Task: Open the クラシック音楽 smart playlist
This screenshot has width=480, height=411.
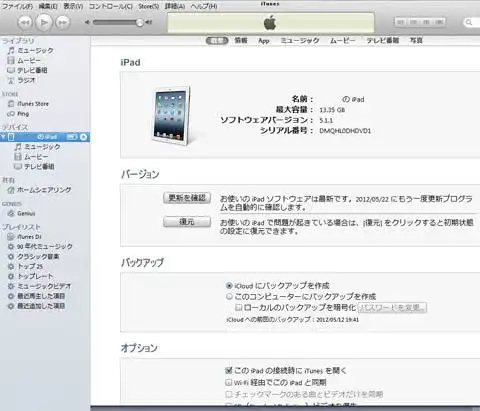Action: click(x=33, y=256)
